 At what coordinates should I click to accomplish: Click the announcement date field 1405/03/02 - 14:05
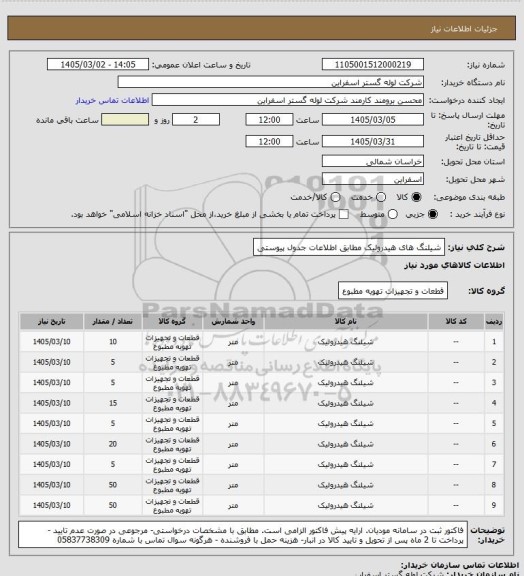[98, 65]
